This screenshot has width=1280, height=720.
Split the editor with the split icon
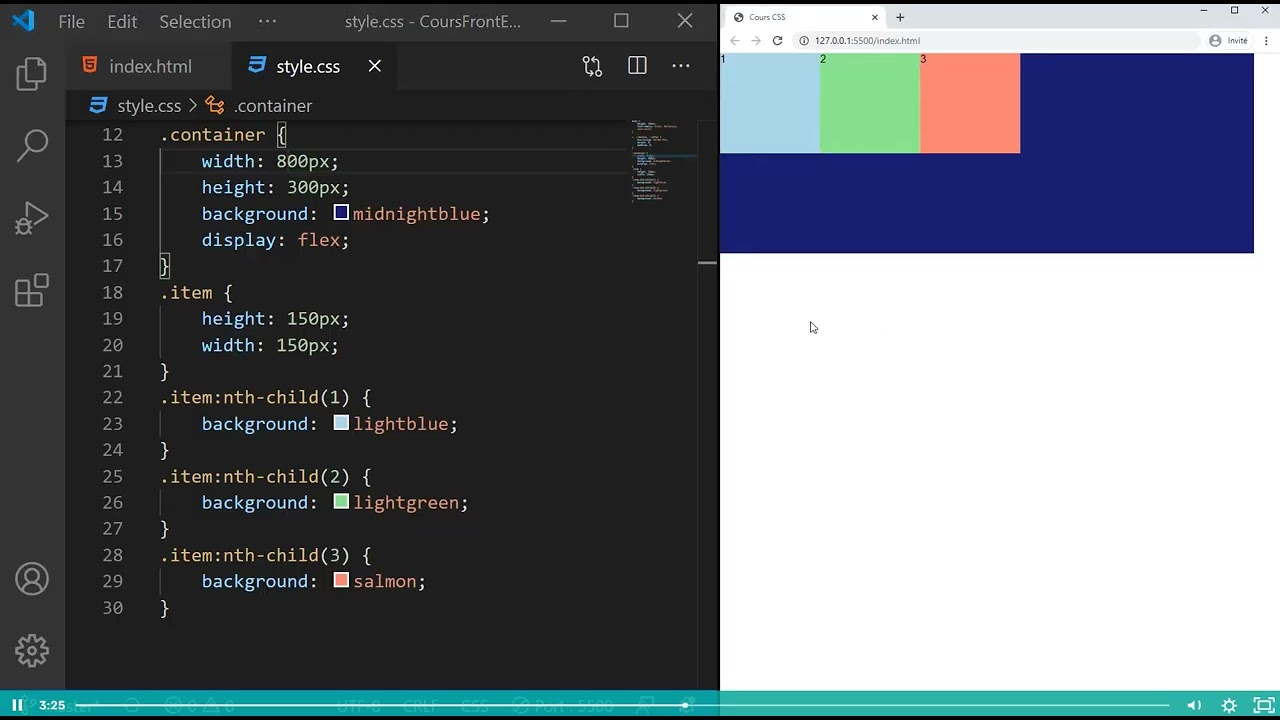[637, 66]
